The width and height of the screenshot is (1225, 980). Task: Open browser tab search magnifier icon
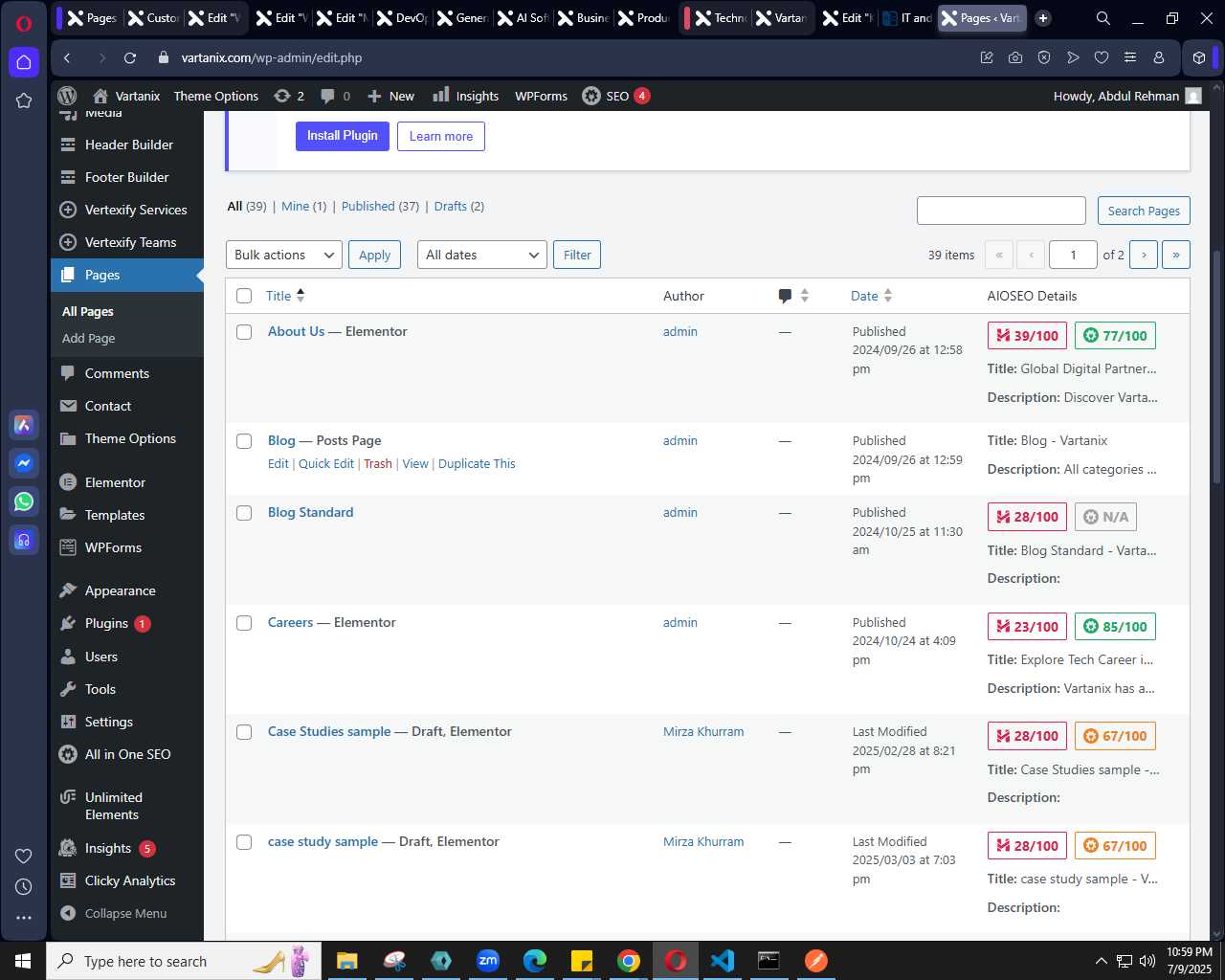coord(1103,18)
